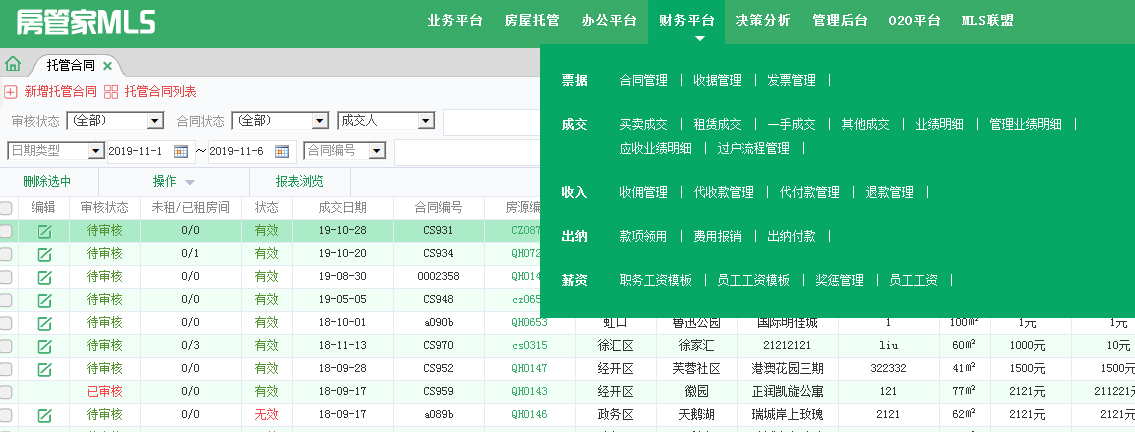The width and height of the screenshot is (1135, 432).
Task: Open the start date calendar icon
Action: click(x=181, y=151)
